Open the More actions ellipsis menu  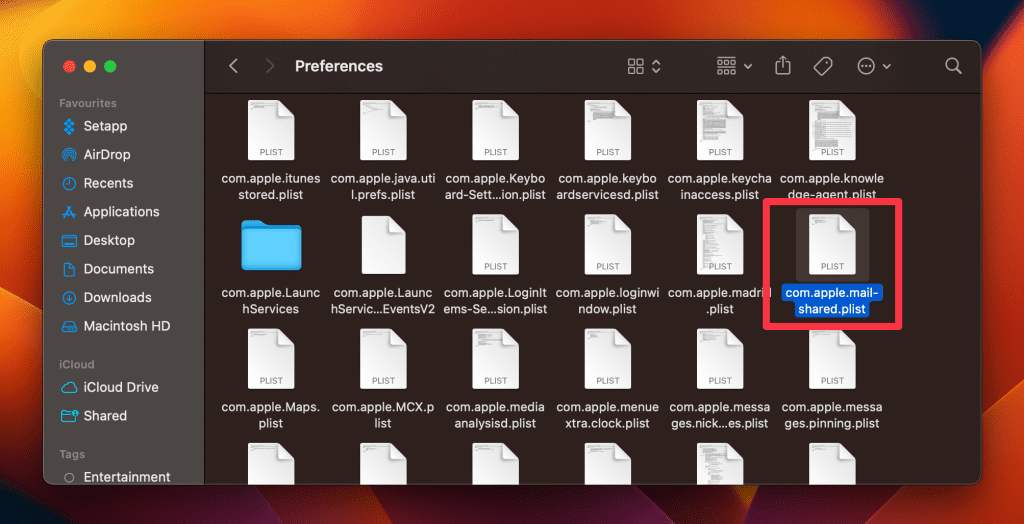point(874,66)
